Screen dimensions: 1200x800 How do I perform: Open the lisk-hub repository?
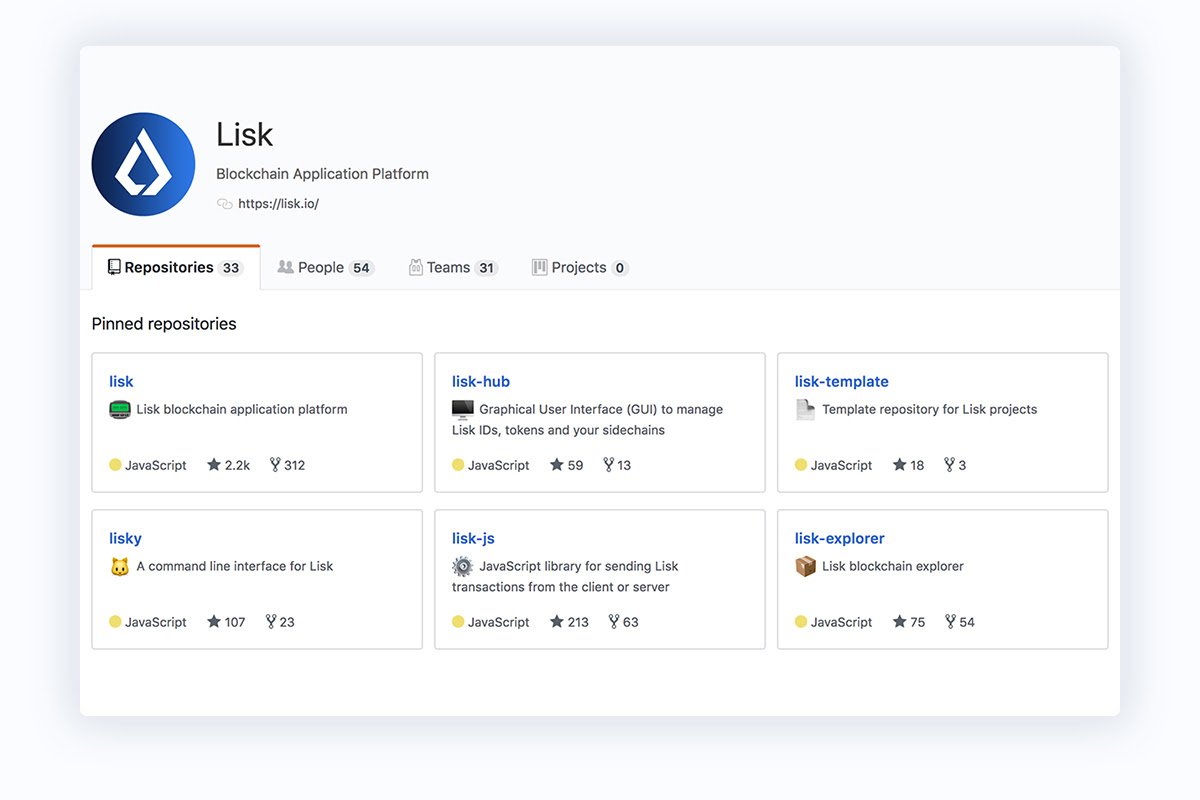pos(481,381)
